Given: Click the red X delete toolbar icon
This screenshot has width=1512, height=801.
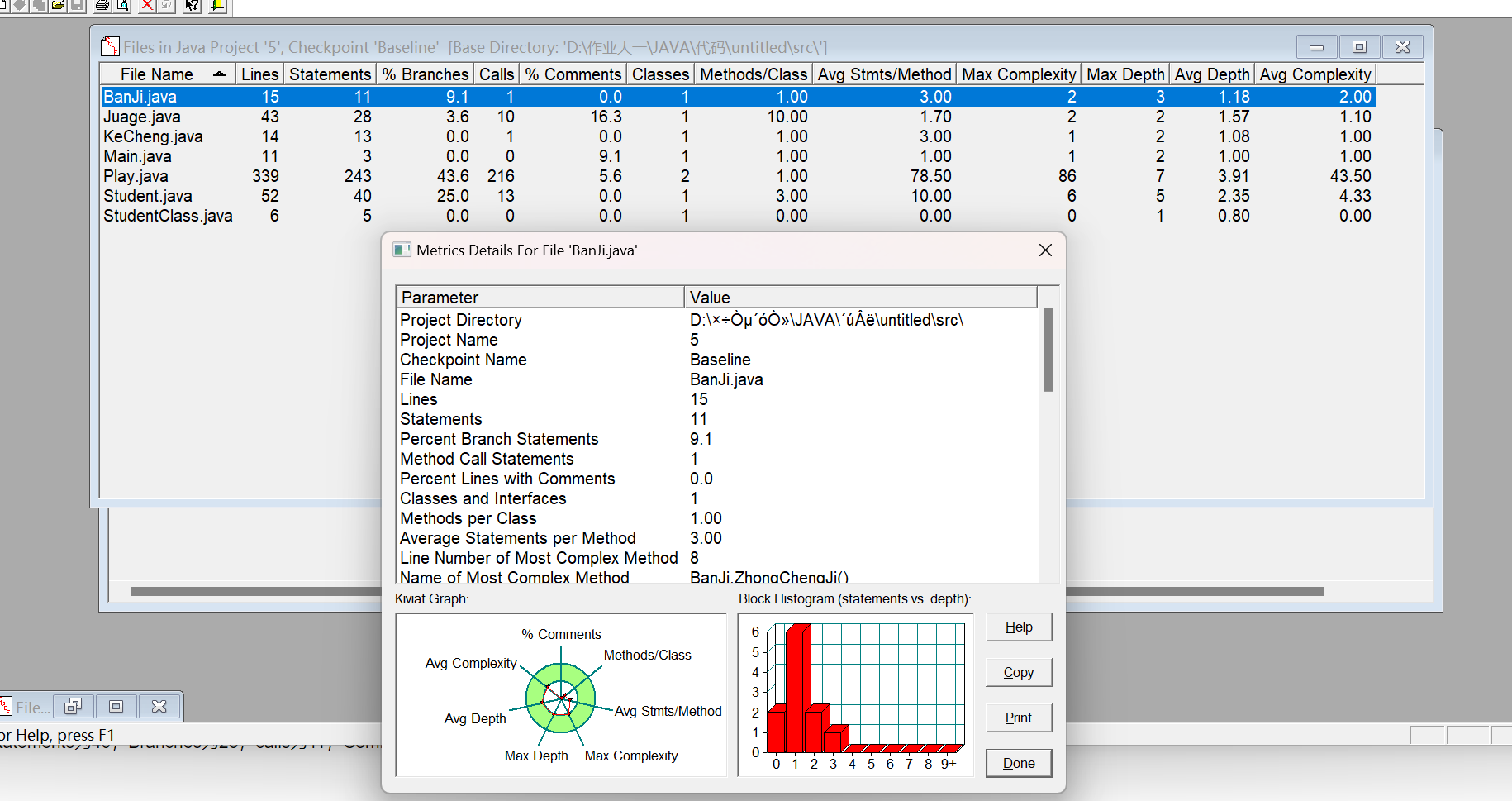Looking at the screenshot, I should tap(147, 5).
